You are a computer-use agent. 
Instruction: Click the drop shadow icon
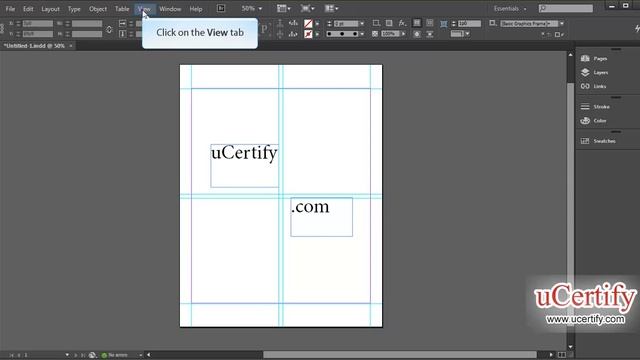click(x=389, y=23)
